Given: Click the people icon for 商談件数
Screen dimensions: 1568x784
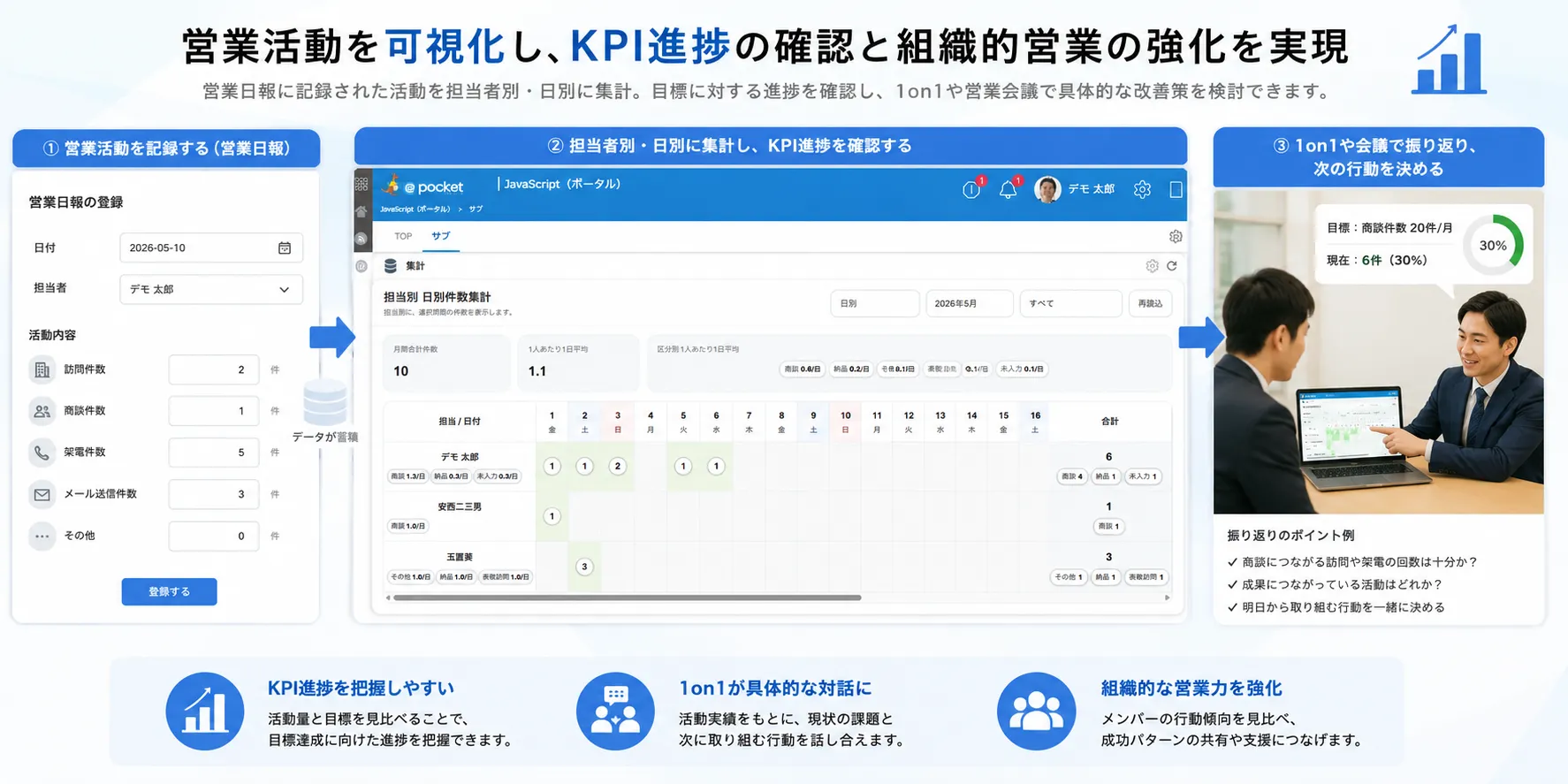Looking at the screenshot, I should pos(42,411).
